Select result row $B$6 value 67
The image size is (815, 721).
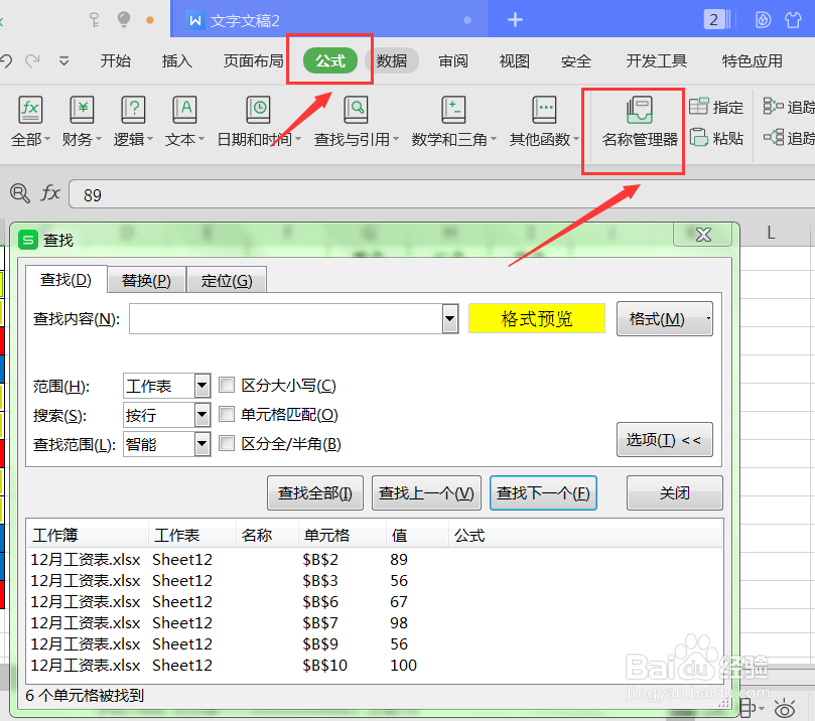click(x=373, y=601)
